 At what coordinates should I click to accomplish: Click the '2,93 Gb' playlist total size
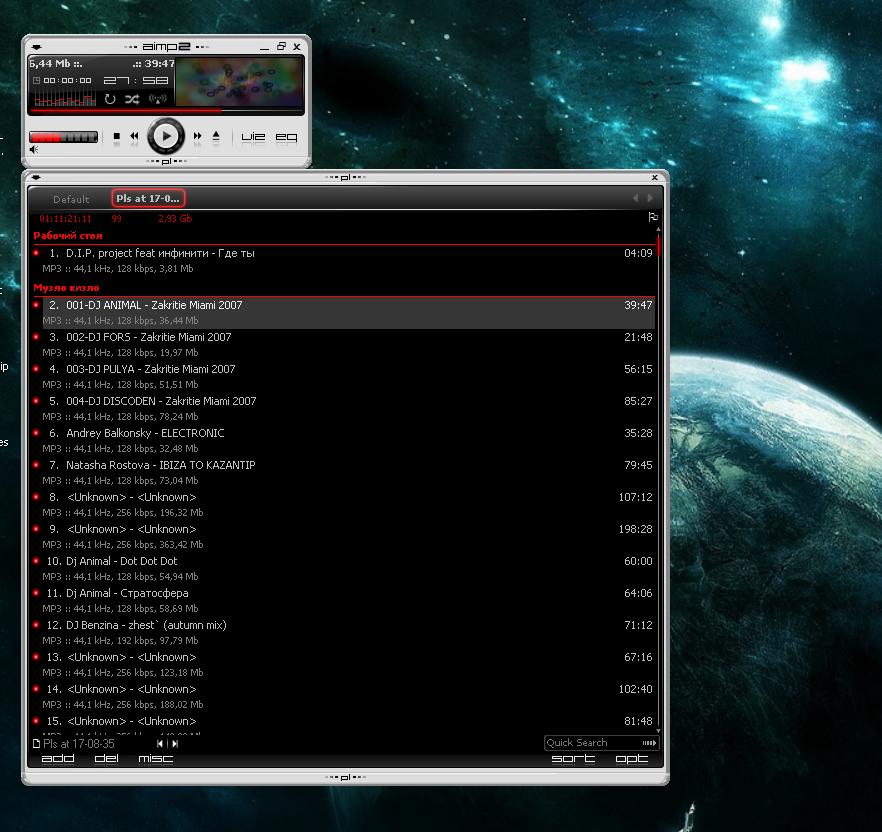pyautogui.click(x=175, y=218)
